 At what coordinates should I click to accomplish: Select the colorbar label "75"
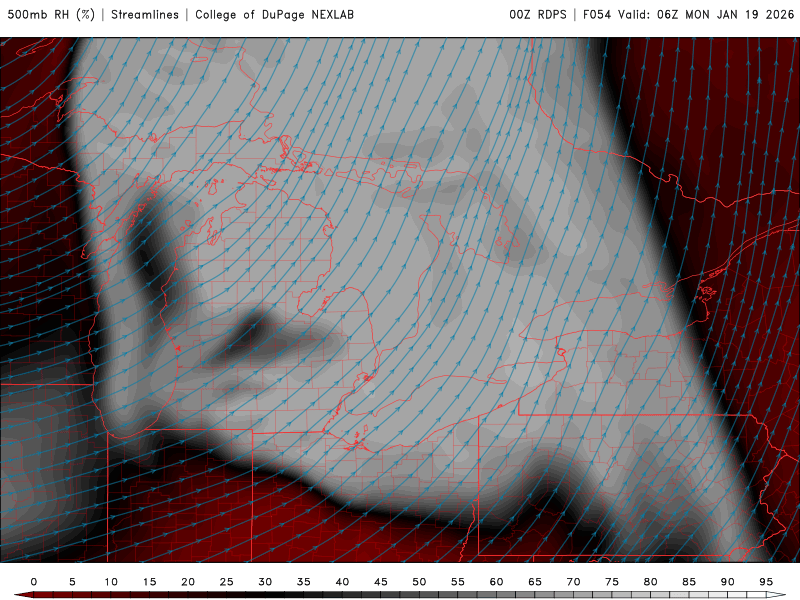pyautogui.click(x=612, y=582)
